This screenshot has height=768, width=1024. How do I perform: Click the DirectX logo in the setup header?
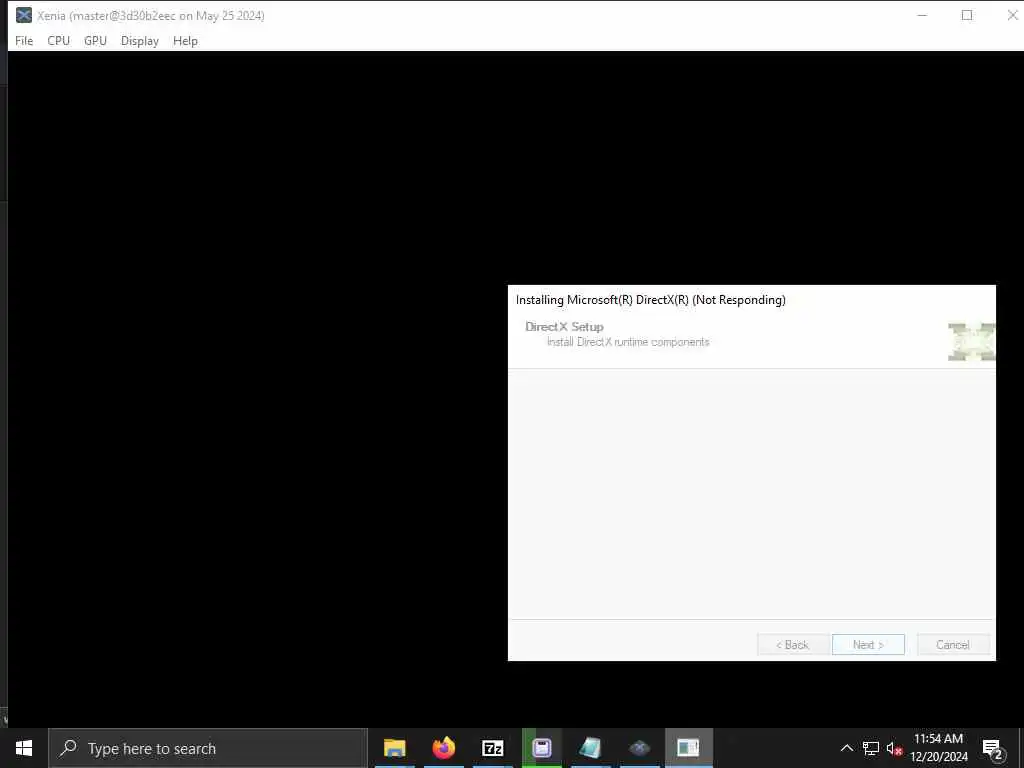tap(972, 342)
